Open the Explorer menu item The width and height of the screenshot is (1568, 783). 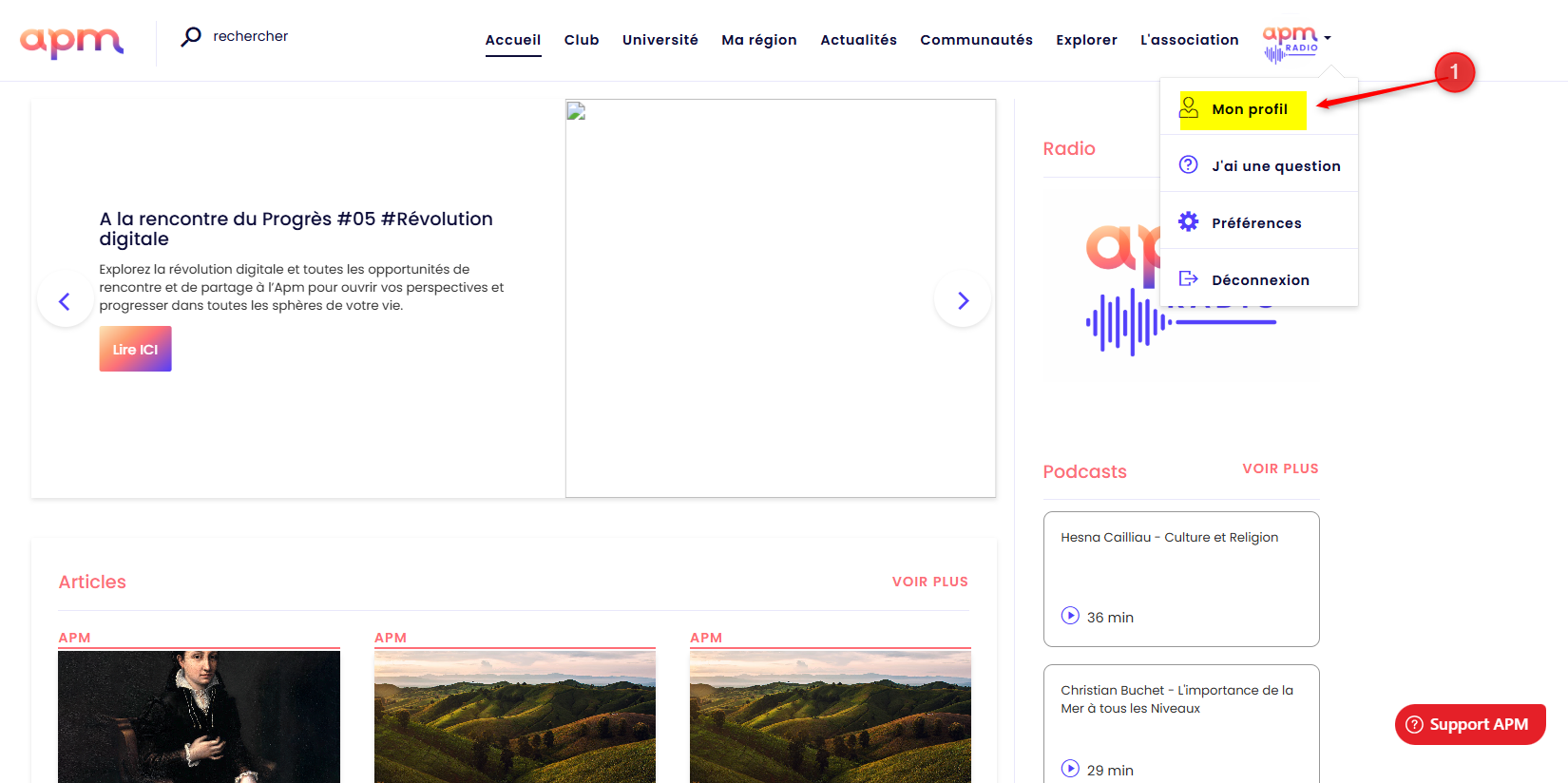(x=1086, y=40)
